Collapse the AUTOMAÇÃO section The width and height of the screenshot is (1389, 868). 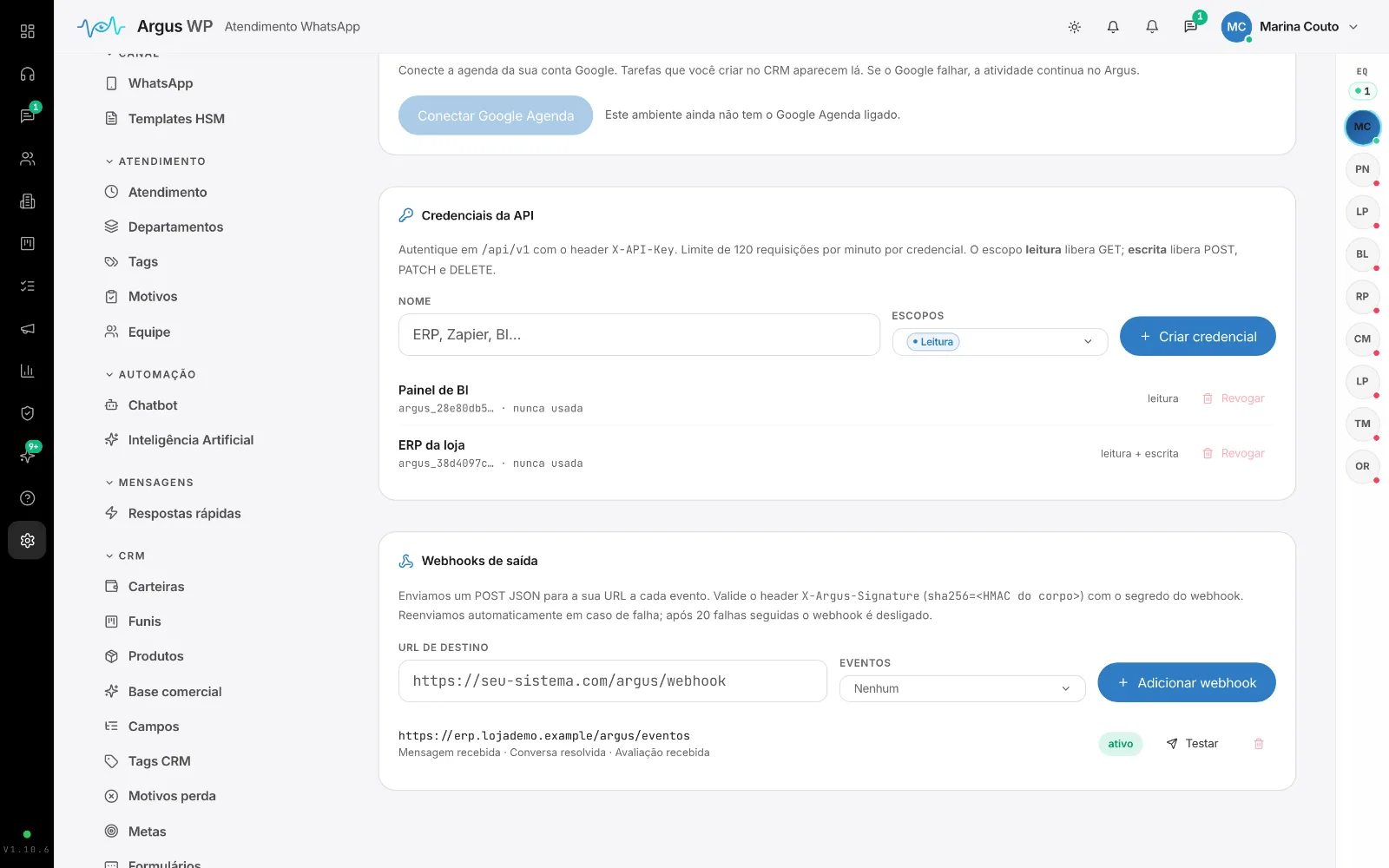pos(150,375)
